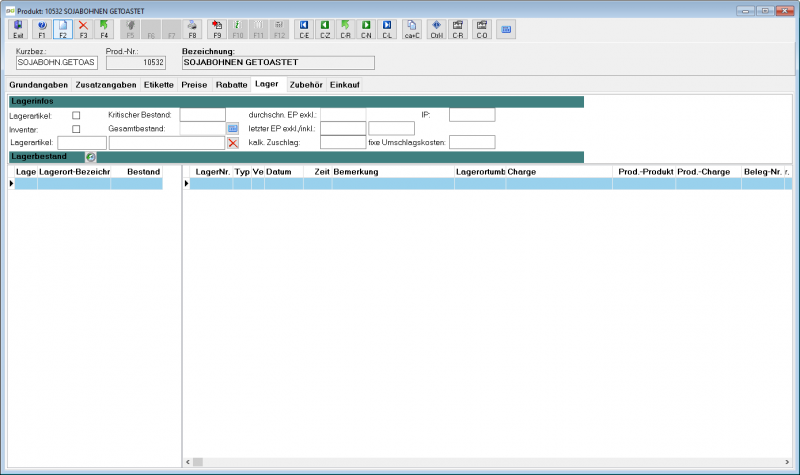
Task: Click the fixe Umschlagskosten field
Action: (472, 142)
